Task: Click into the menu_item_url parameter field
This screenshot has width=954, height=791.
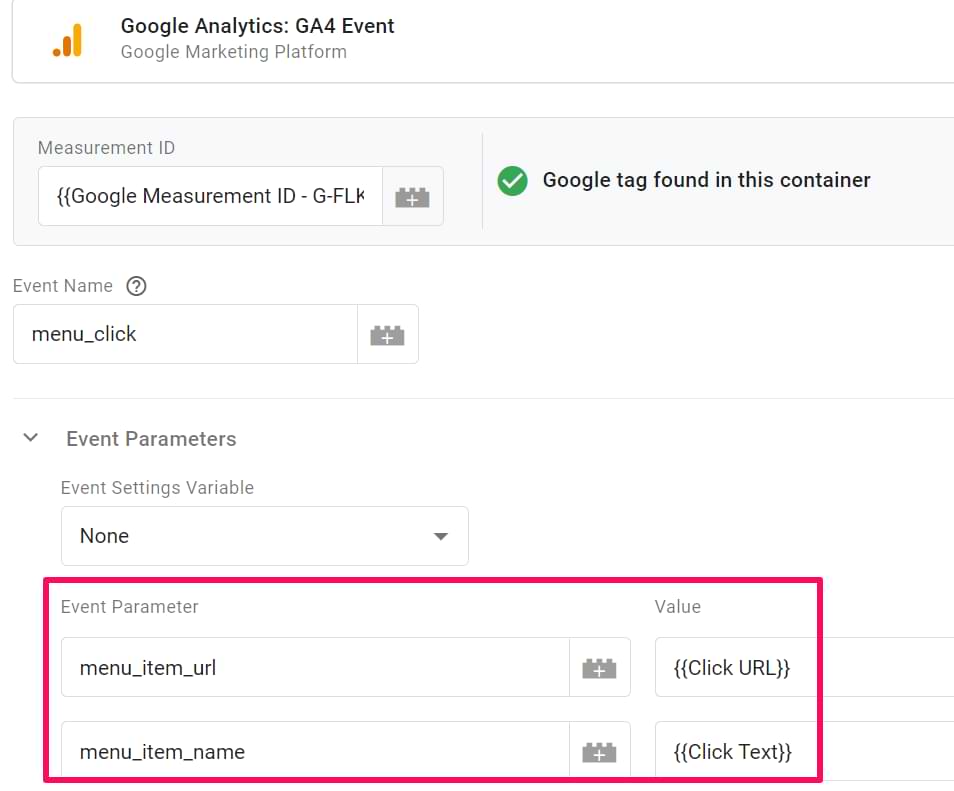Action: pyautogui.click(x=315, y=668)
